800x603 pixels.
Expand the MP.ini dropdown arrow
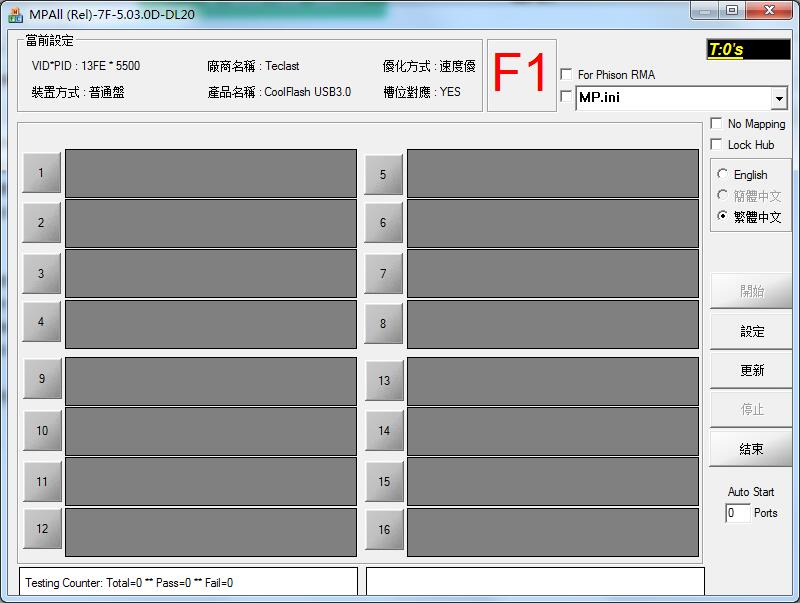point(779,98)
